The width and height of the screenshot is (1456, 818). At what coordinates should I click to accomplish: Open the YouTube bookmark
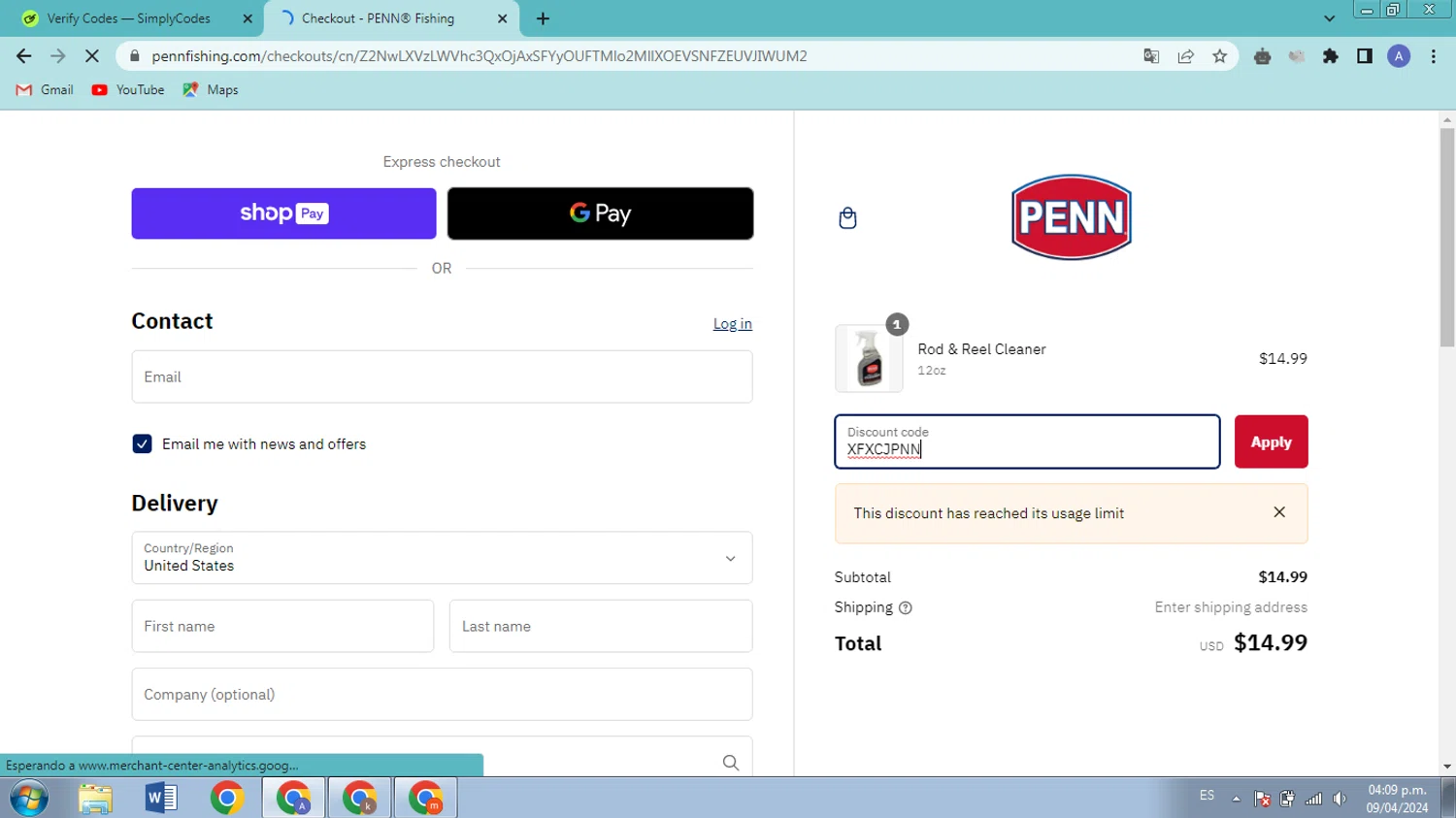coord(128,89)
